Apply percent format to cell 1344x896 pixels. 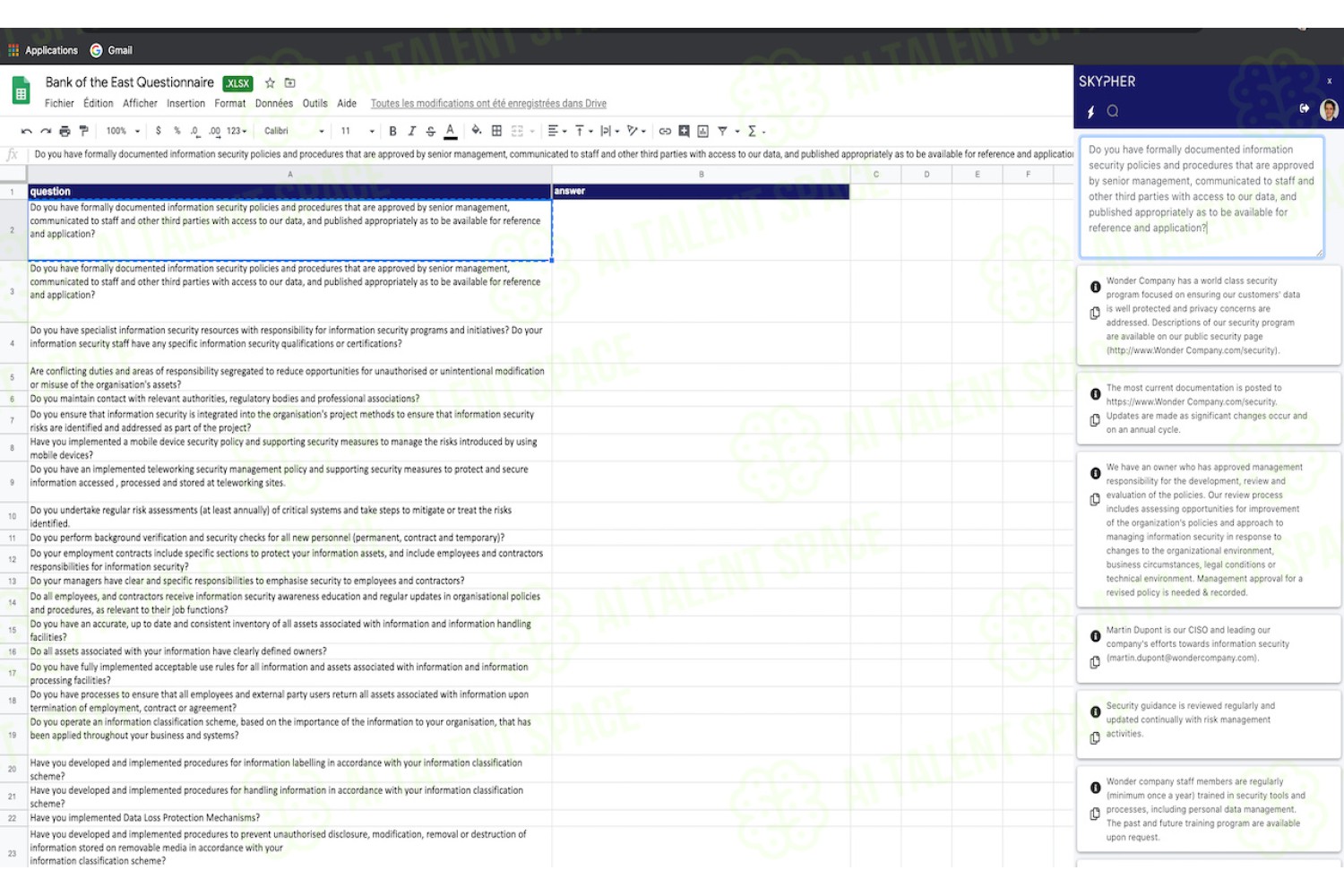(x=177, y=131)
